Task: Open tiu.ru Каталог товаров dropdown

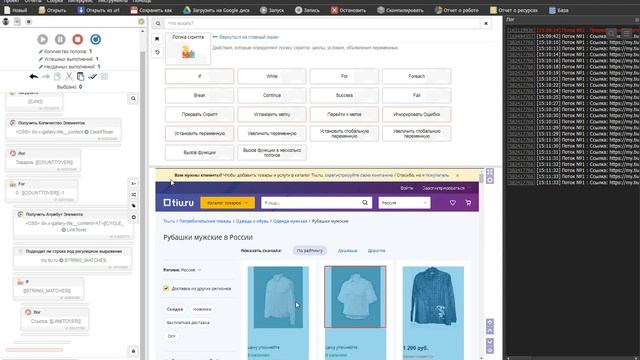Action: (227, 203)
